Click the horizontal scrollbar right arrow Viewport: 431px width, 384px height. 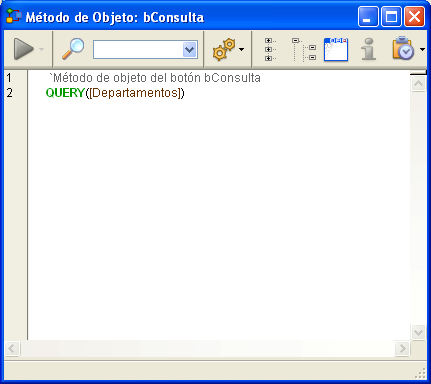402,348
